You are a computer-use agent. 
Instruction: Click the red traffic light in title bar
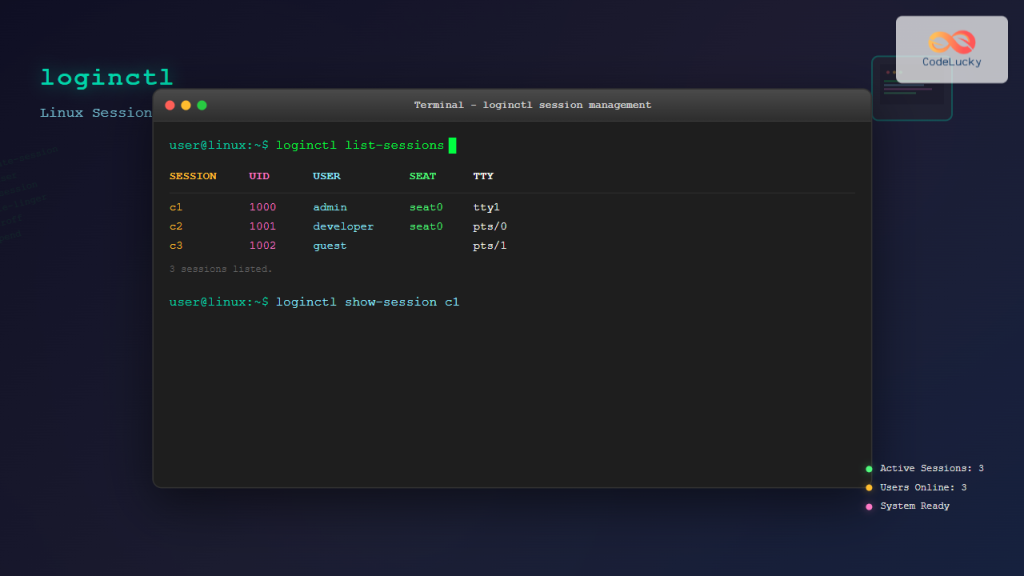[x=170, y=104]
